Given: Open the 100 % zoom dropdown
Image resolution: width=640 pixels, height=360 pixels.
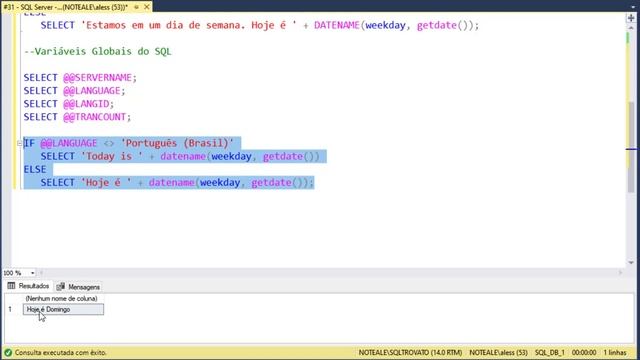Looking at the screenshot, I should coord(33,273).
